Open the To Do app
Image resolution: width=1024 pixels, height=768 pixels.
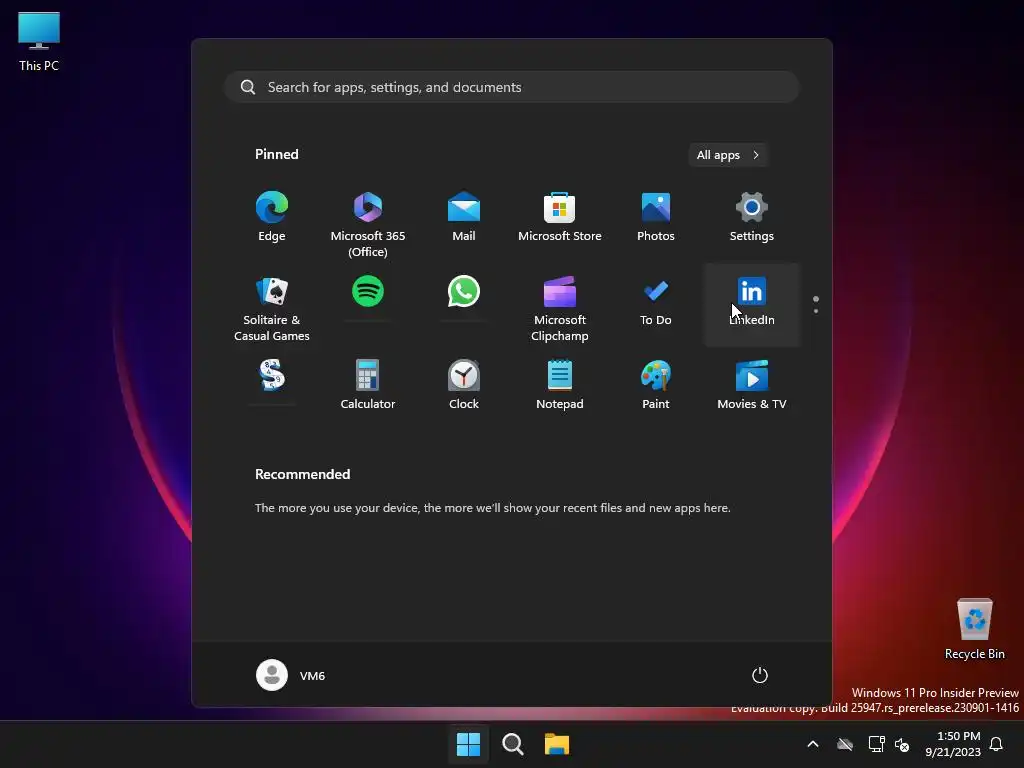(x=656, y=302)
